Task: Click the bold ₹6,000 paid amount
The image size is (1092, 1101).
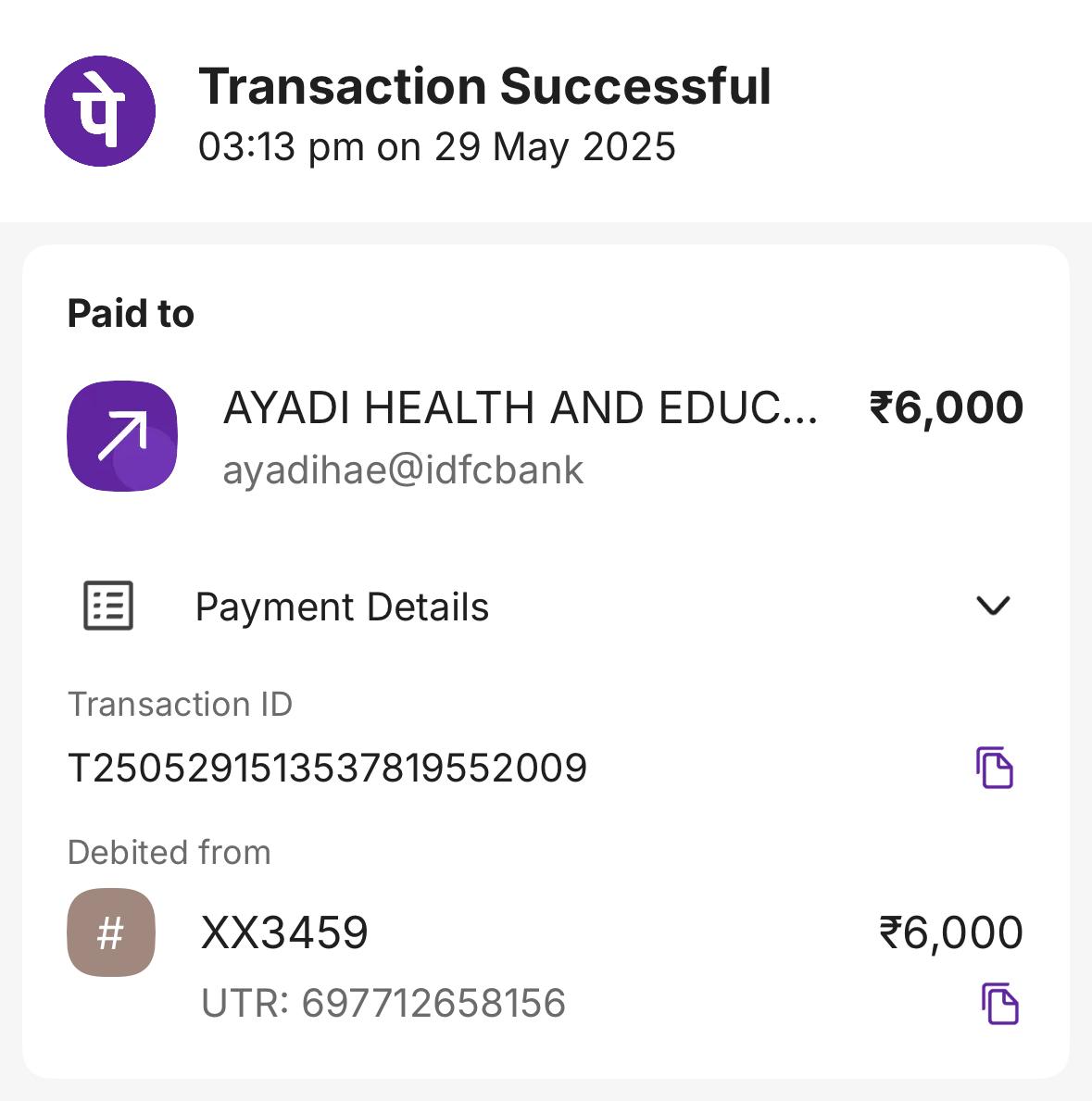Action: click(x=946, y=408)
